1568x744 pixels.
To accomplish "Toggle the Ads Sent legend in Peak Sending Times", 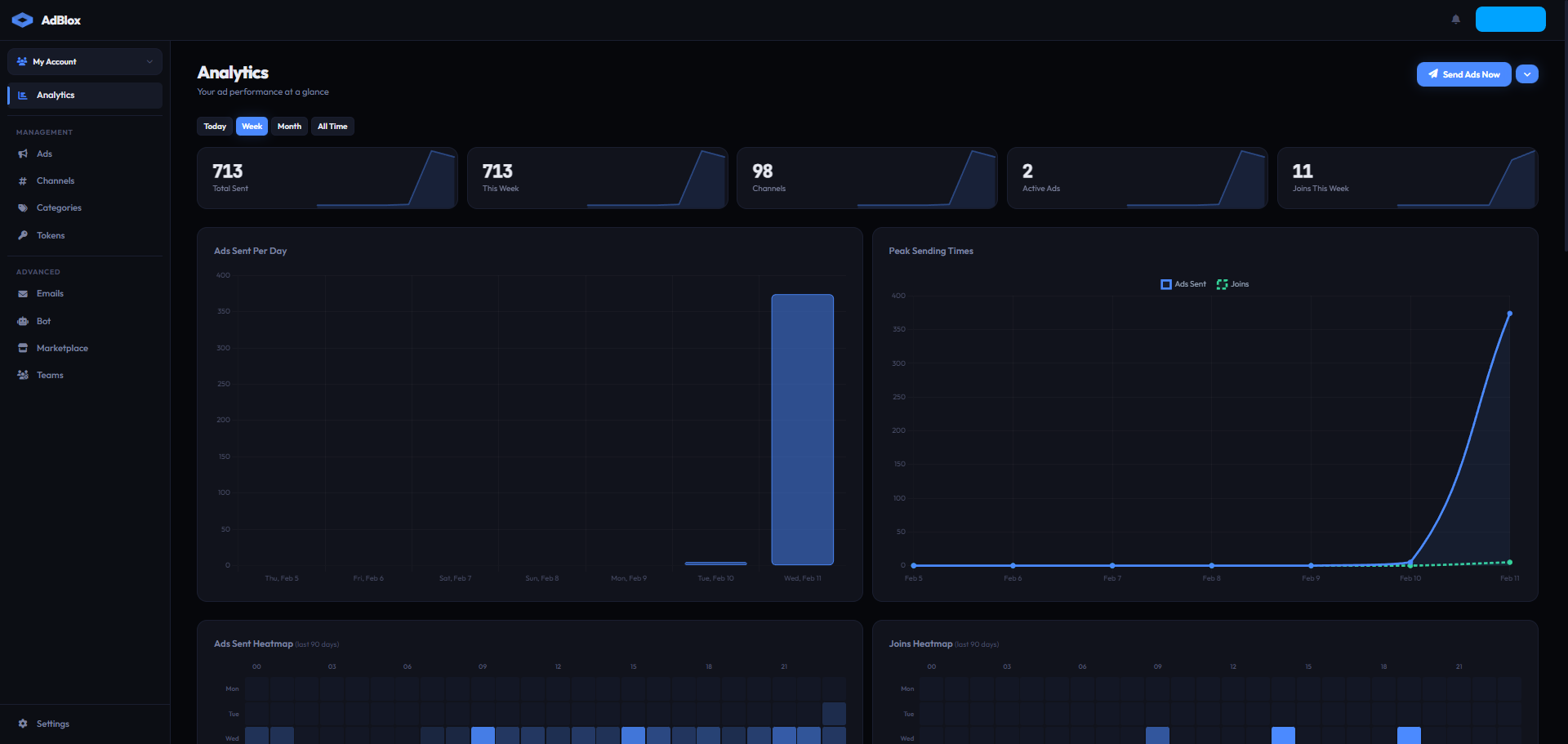I will click(x=1183, y=284).
